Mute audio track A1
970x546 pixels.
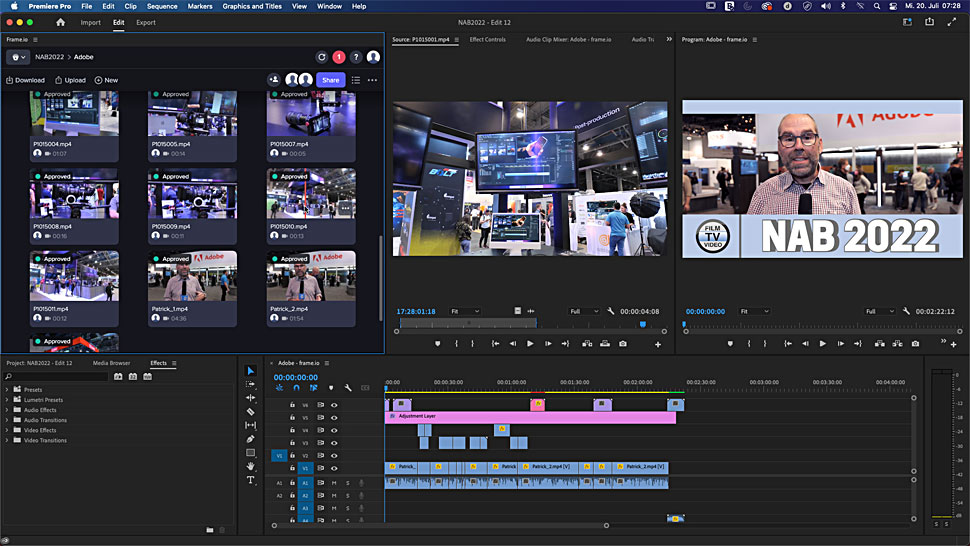(x=334, y=483)
